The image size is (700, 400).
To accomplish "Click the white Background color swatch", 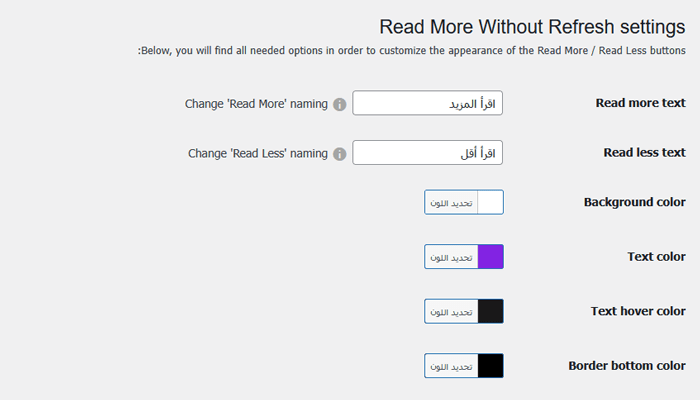I will [490, 202].
